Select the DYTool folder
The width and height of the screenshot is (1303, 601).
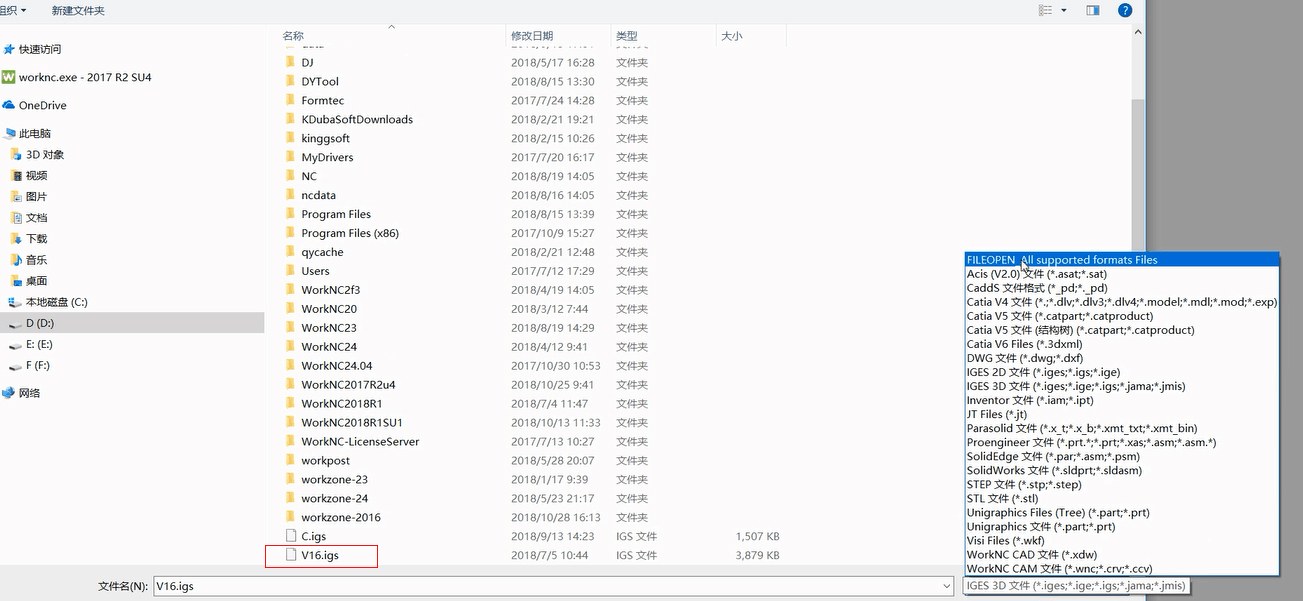tap(319, 81)
